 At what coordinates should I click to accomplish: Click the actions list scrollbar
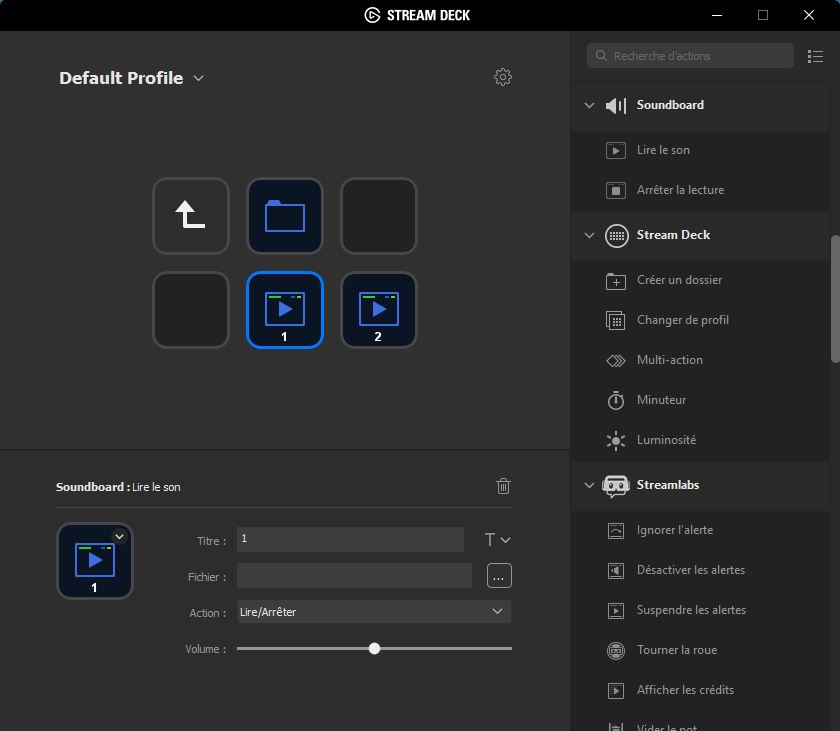pyautogui.click(x=835, y=299)
